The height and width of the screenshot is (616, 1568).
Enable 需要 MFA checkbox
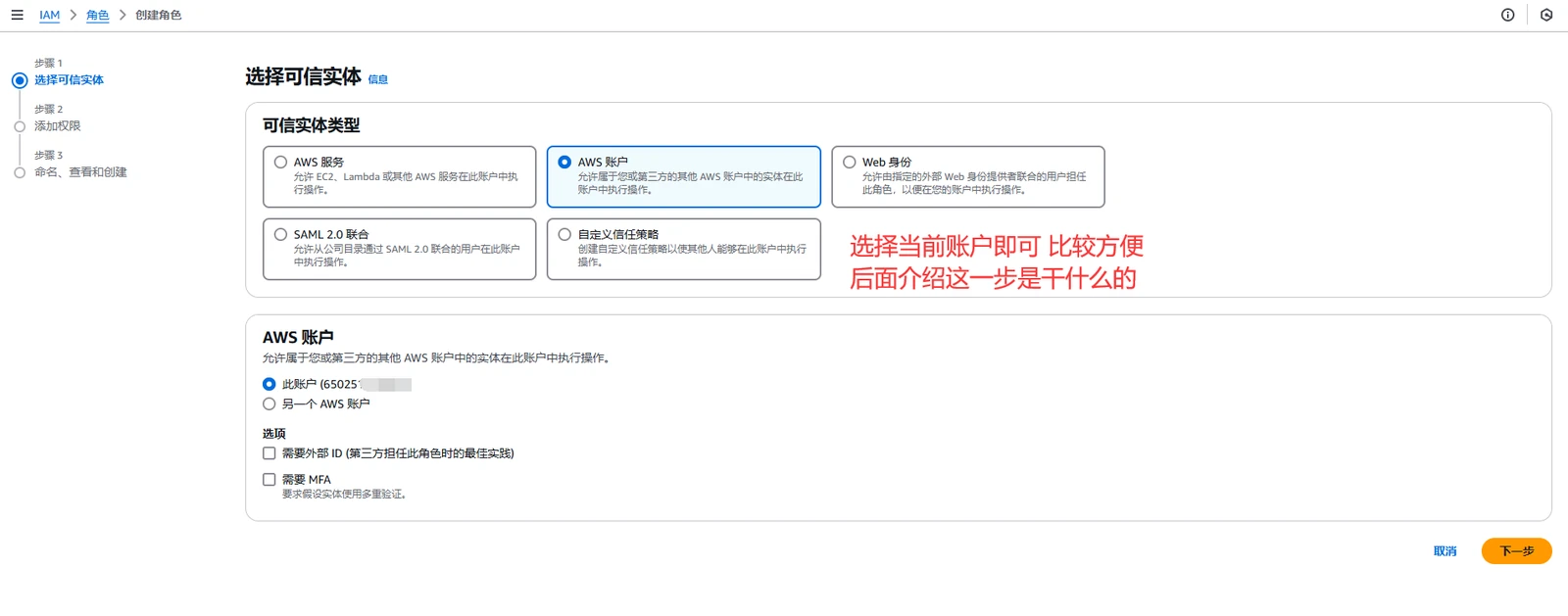click(x=269, y=480)
